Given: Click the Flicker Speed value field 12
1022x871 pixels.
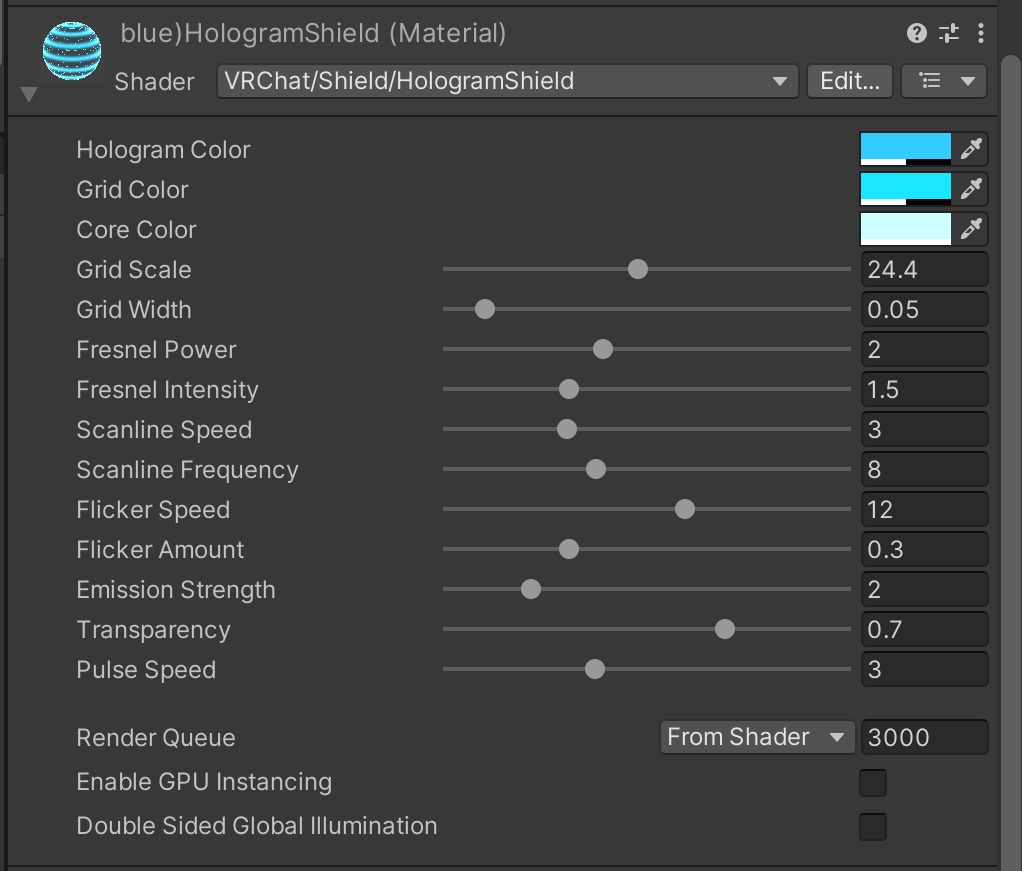Looking at the screenshot, I should tap(924, 509).
